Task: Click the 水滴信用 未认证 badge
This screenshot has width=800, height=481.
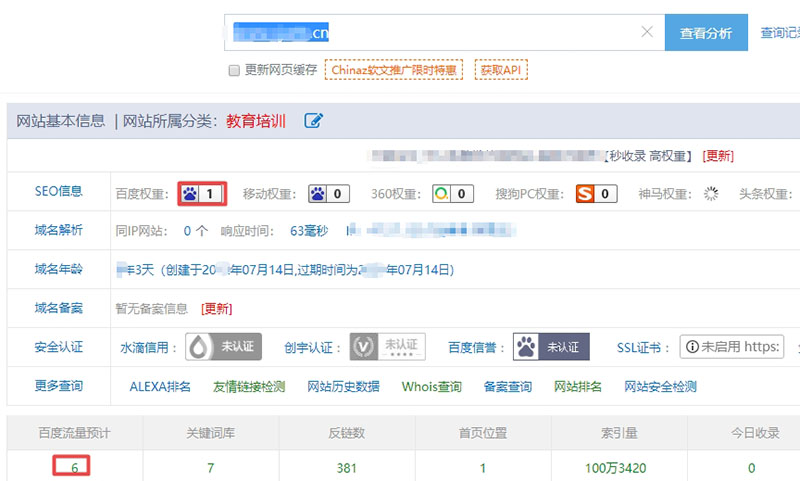Action: coord(223,347)
